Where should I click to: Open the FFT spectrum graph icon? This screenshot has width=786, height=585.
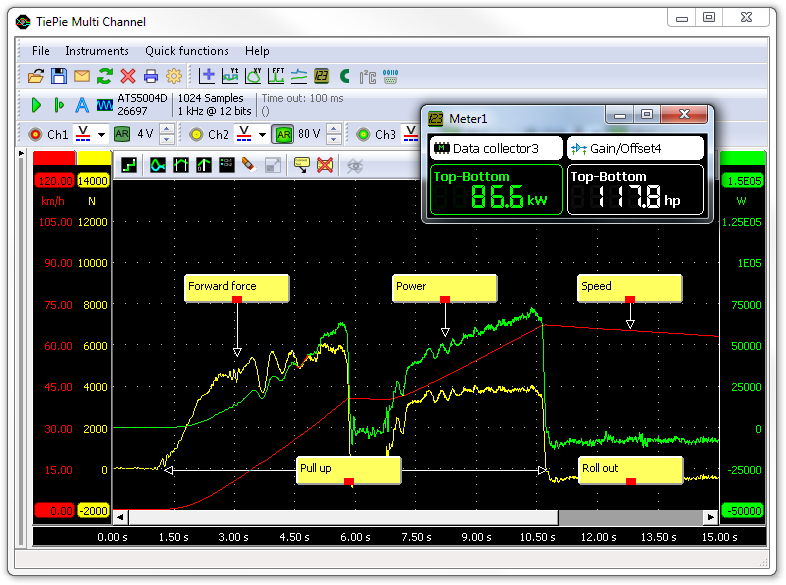click(x=277, y=76)
